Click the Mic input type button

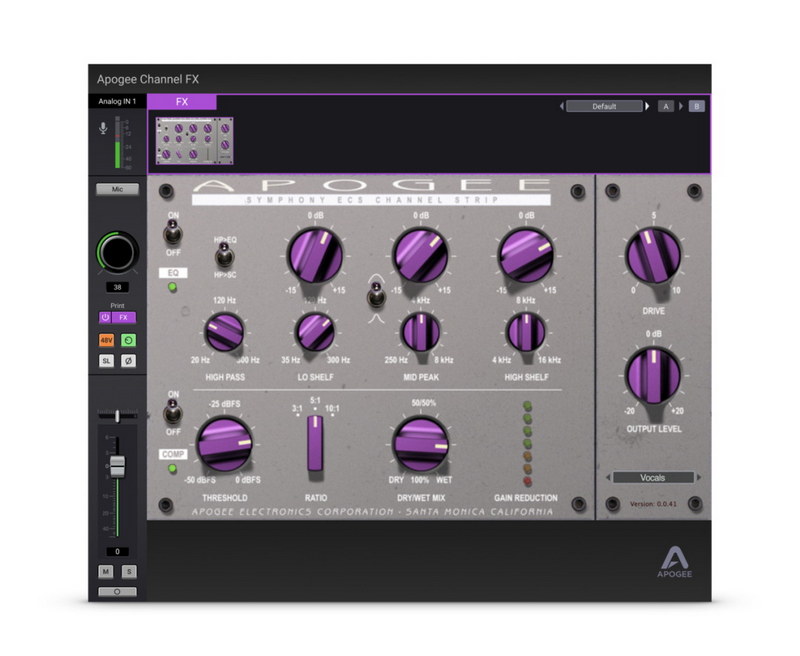(x=117, y=189)
